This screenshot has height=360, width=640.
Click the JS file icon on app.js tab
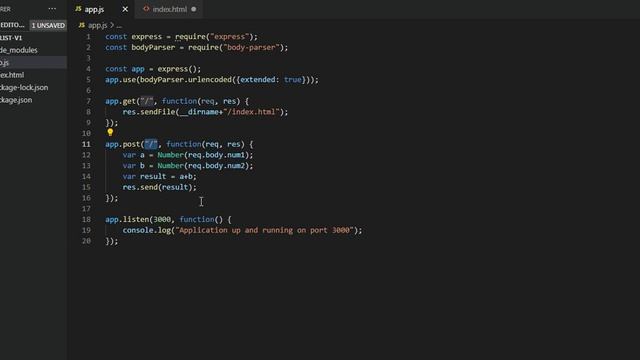tap(78, 9)
